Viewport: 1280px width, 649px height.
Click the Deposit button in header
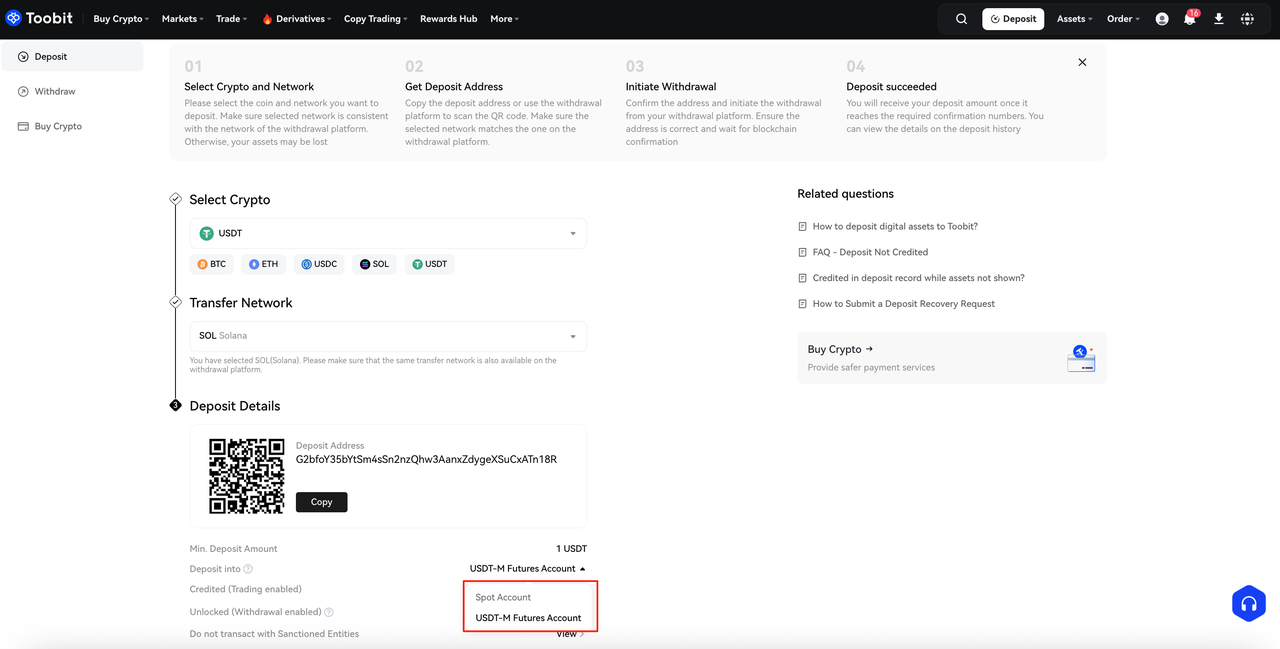click(1013, 19)
